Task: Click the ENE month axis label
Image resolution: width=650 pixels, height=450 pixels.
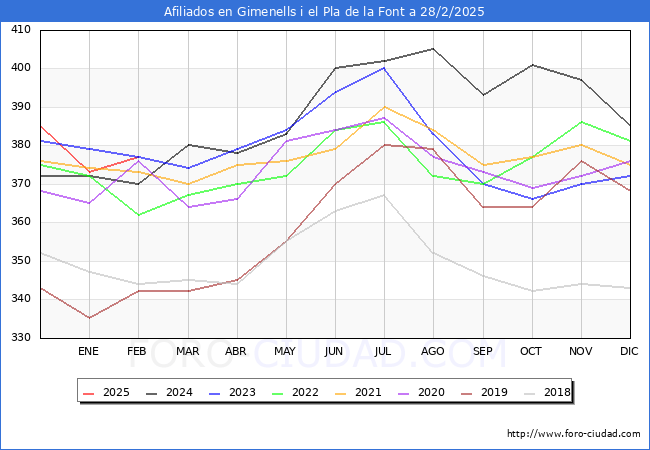Action: (88, 351)
